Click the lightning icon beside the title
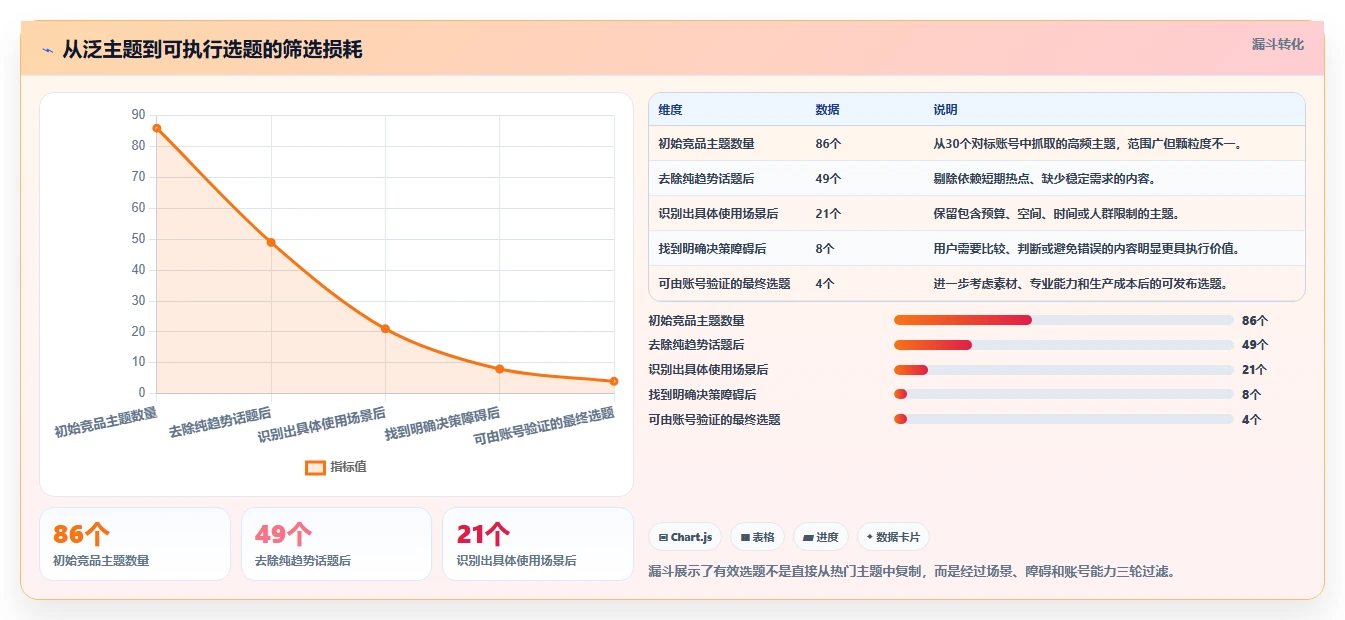Screen dimensions: 1345x620 coord(48,50)
